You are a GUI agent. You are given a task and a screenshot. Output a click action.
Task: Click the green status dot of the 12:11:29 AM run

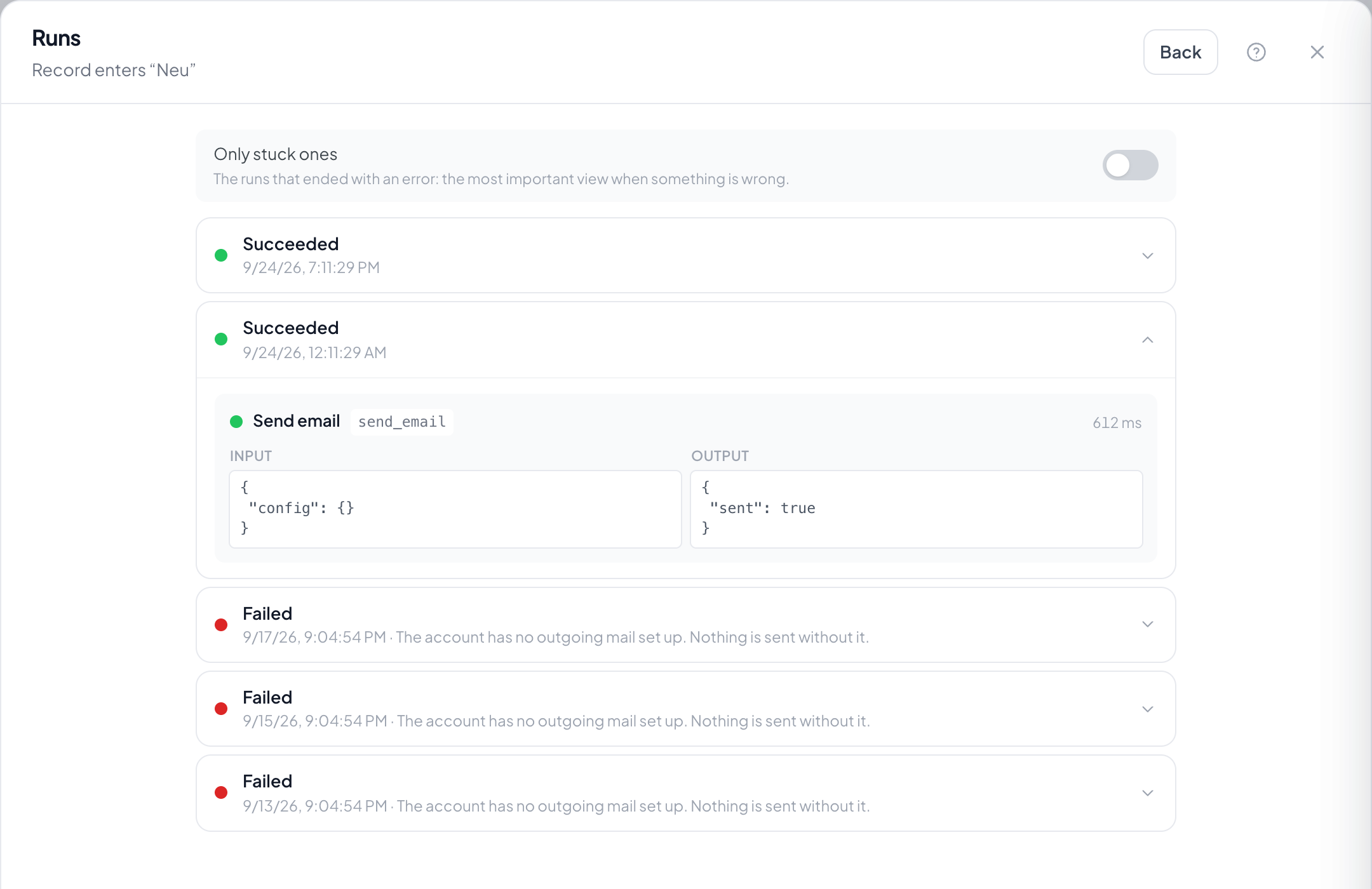click(221, 339)
